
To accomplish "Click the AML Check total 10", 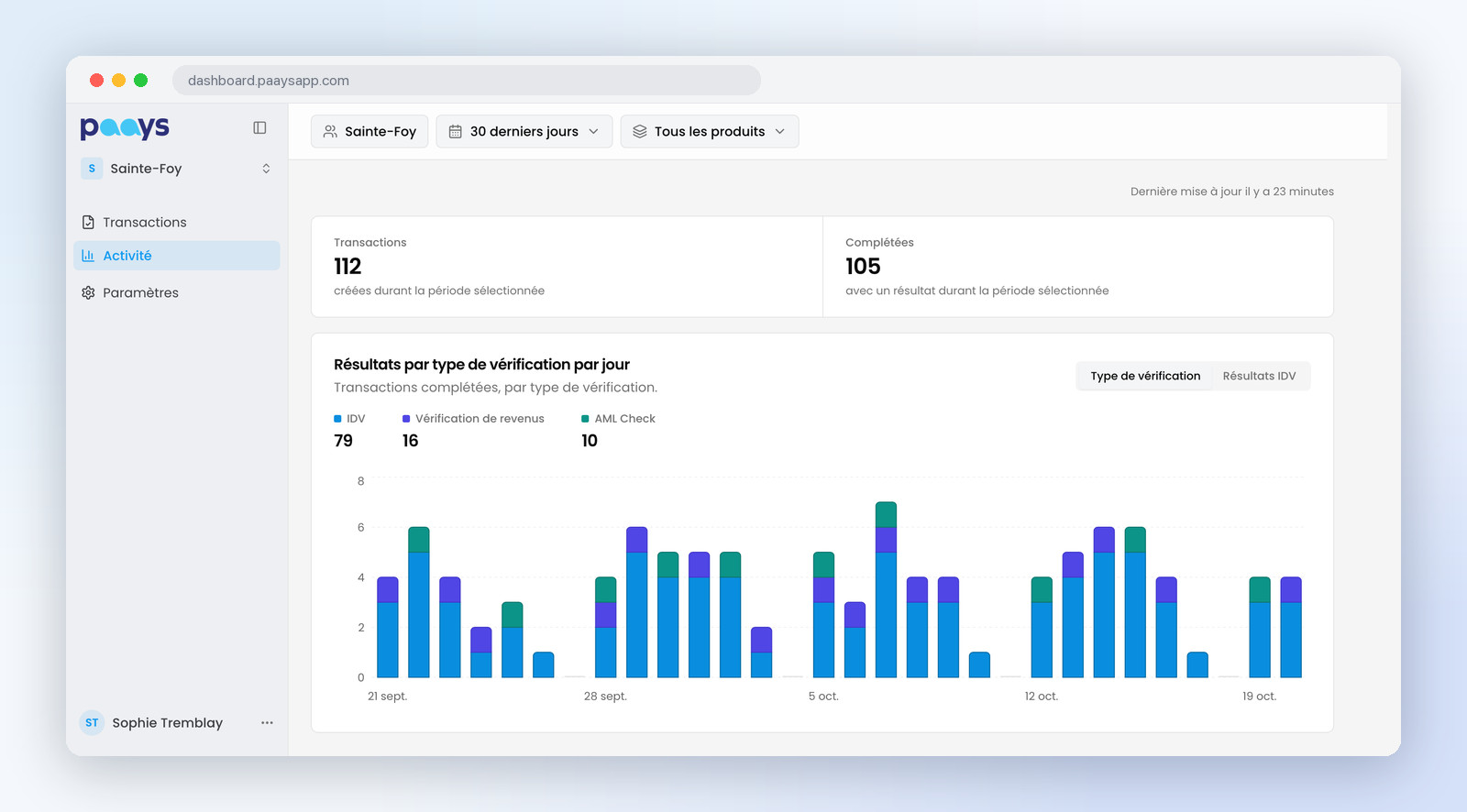I will pyautogui.click(x=590, y=441).
